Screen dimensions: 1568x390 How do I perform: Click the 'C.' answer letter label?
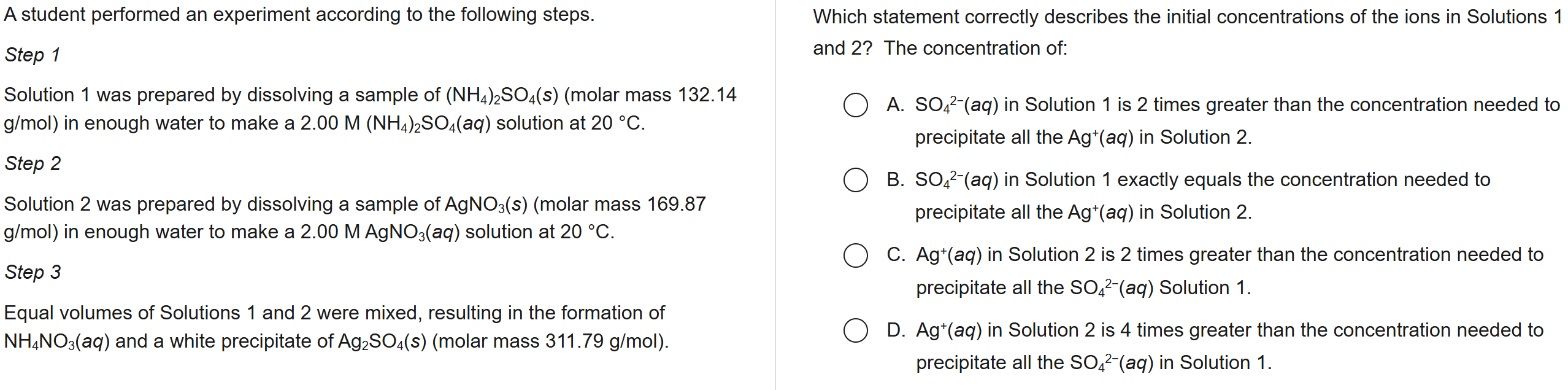pyautogui.click(x=896, y=255)
